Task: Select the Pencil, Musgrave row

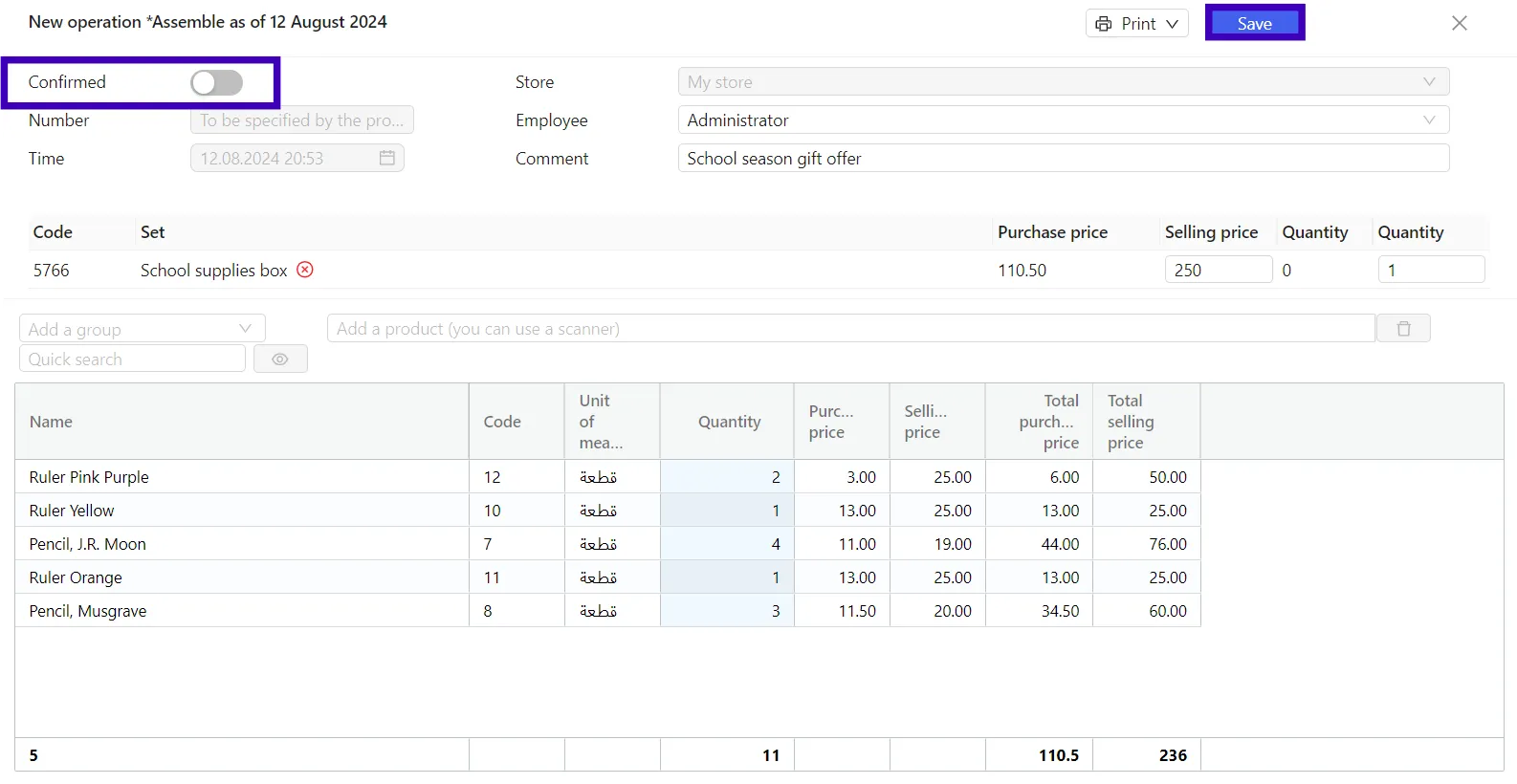Action: click(x=607, y=611)
